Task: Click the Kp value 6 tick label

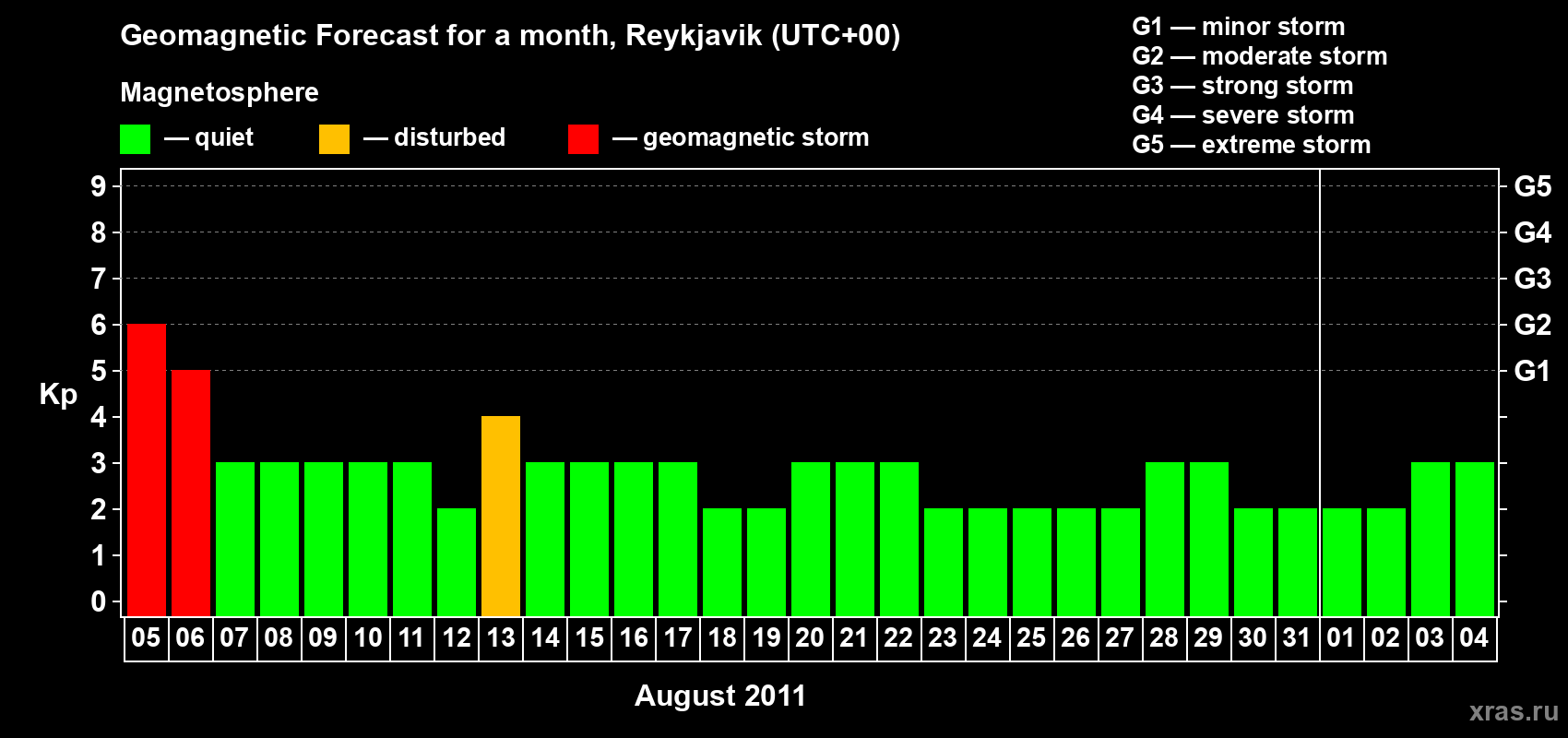Action: point(99,325)
